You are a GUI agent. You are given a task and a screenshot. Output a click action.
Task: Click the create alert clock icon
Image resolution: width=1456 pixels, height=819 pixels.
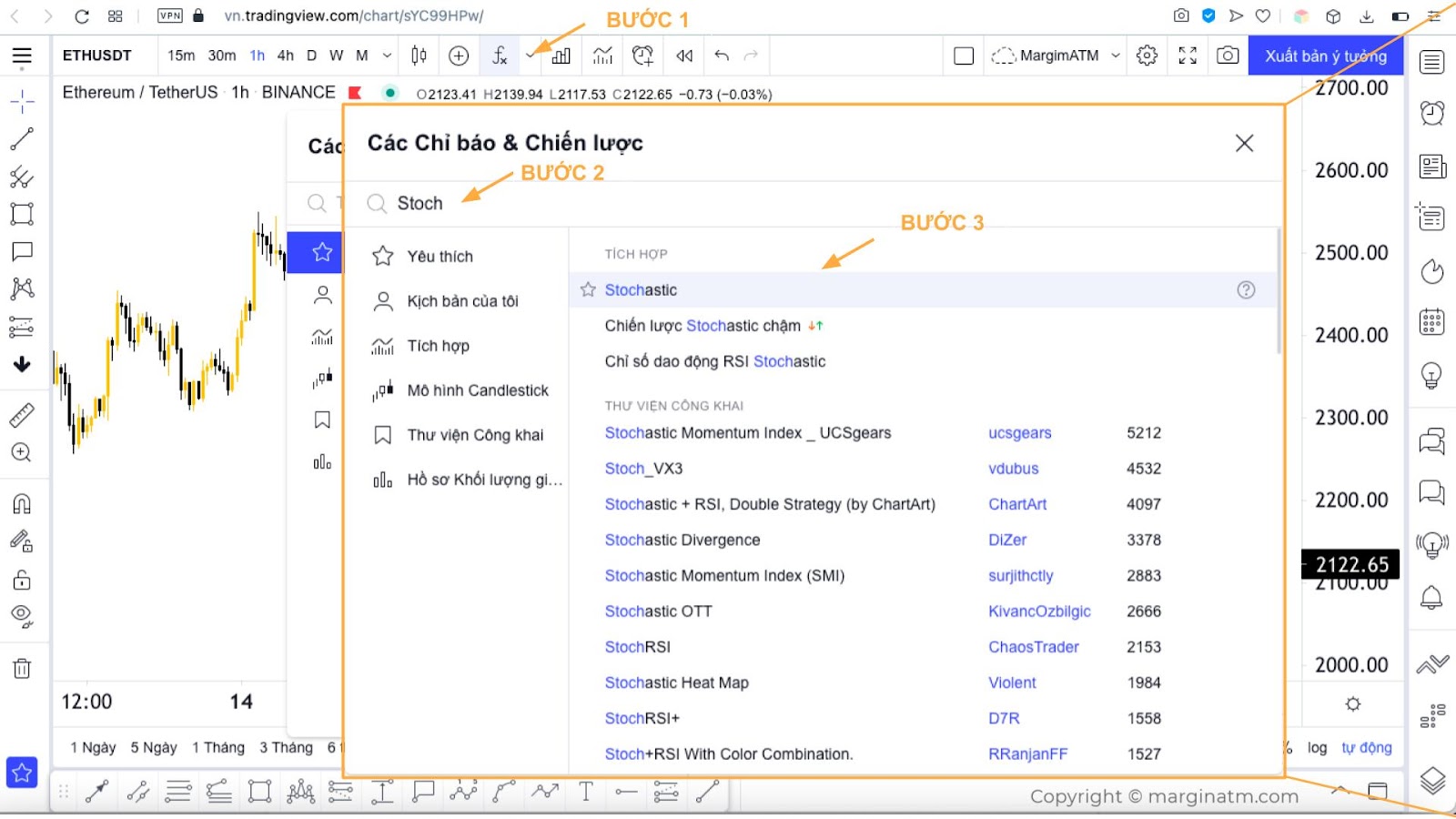pos(642,56)
